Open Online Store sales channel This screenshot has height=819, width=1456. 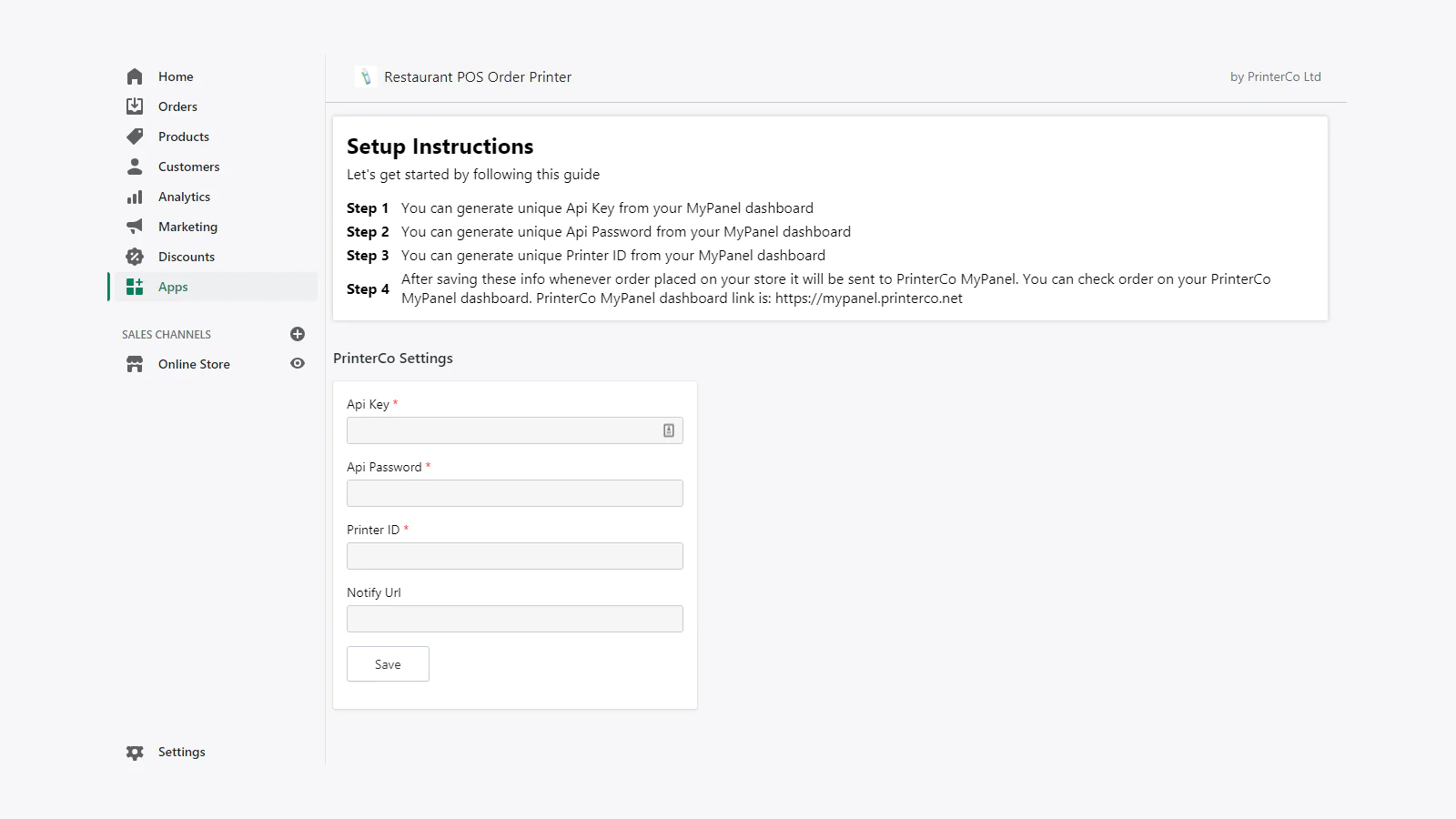pyautogui.click(x=194, y=364)
